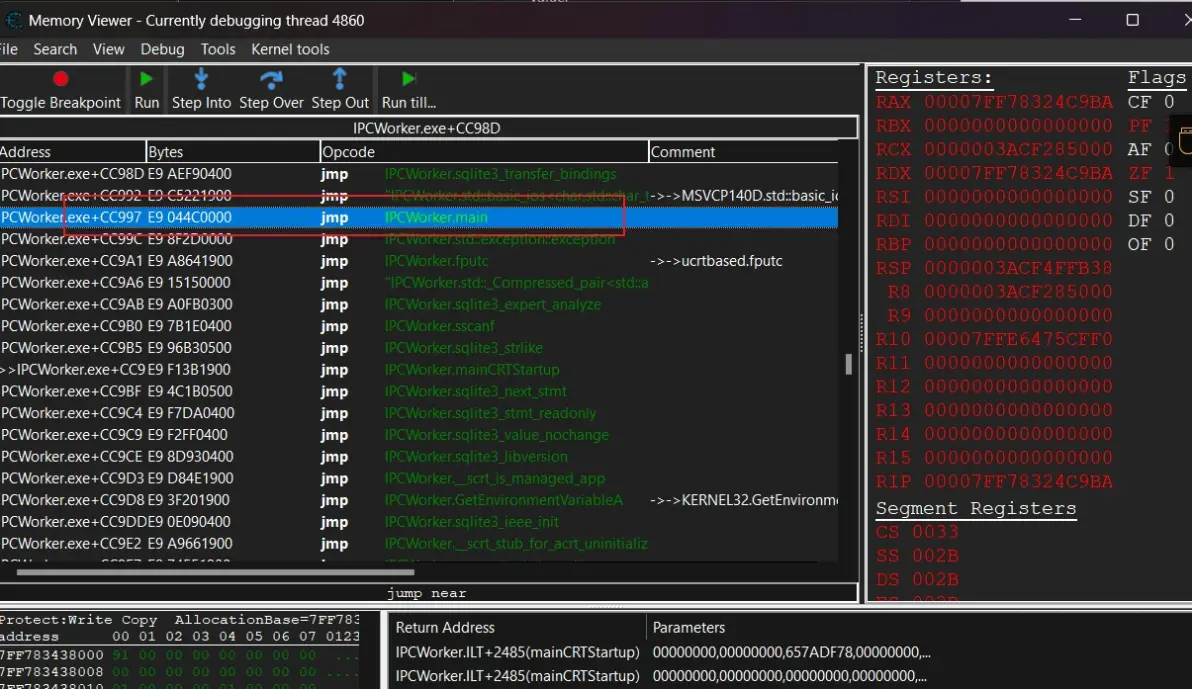
Task: Click the ucrtbased.fputc comment
Action: pyautogui.click(x=716, y=261)
